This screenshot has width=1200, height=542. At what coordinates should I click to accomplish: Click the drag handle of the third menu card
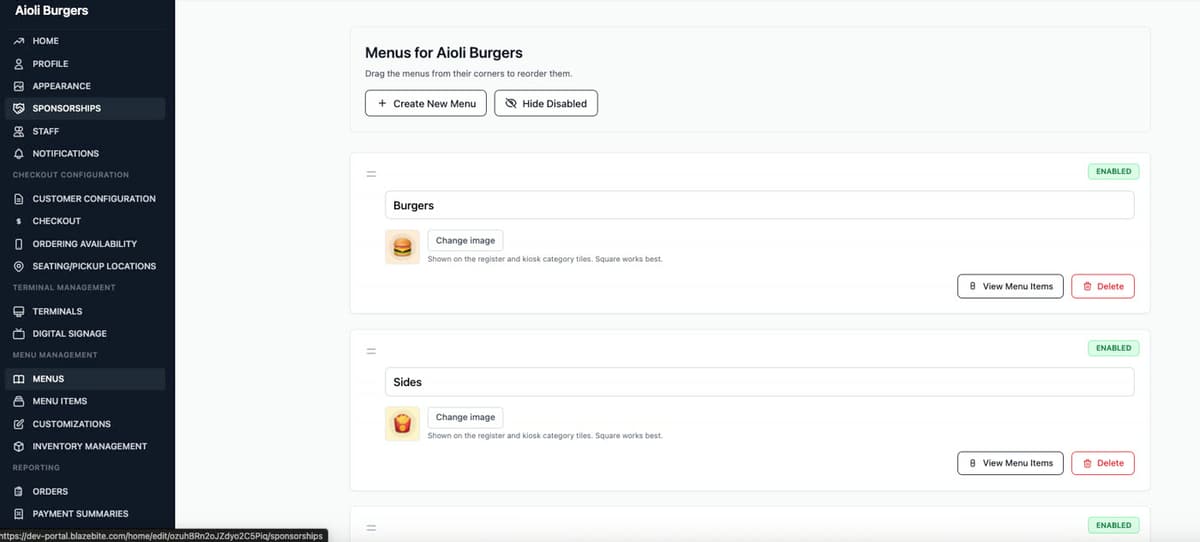(370, 528)
